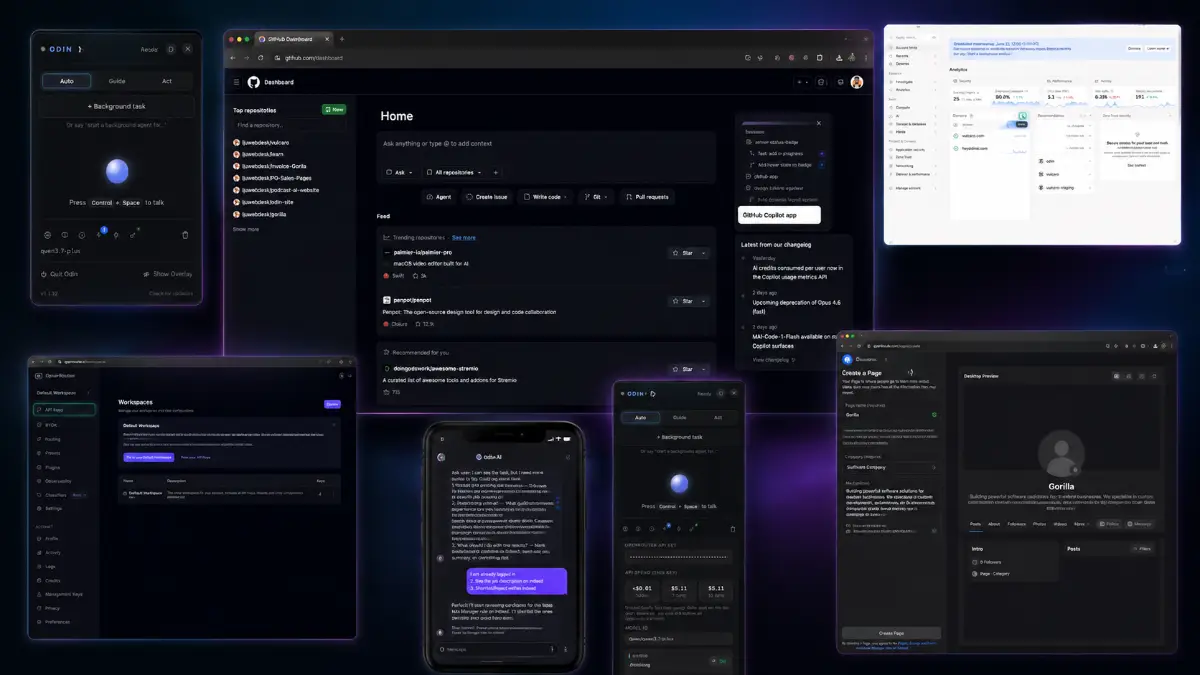The width and height of the screenshot is (1200, 675).
Task: Open the GitHub hamburger navigation menu
Action: 237,82
